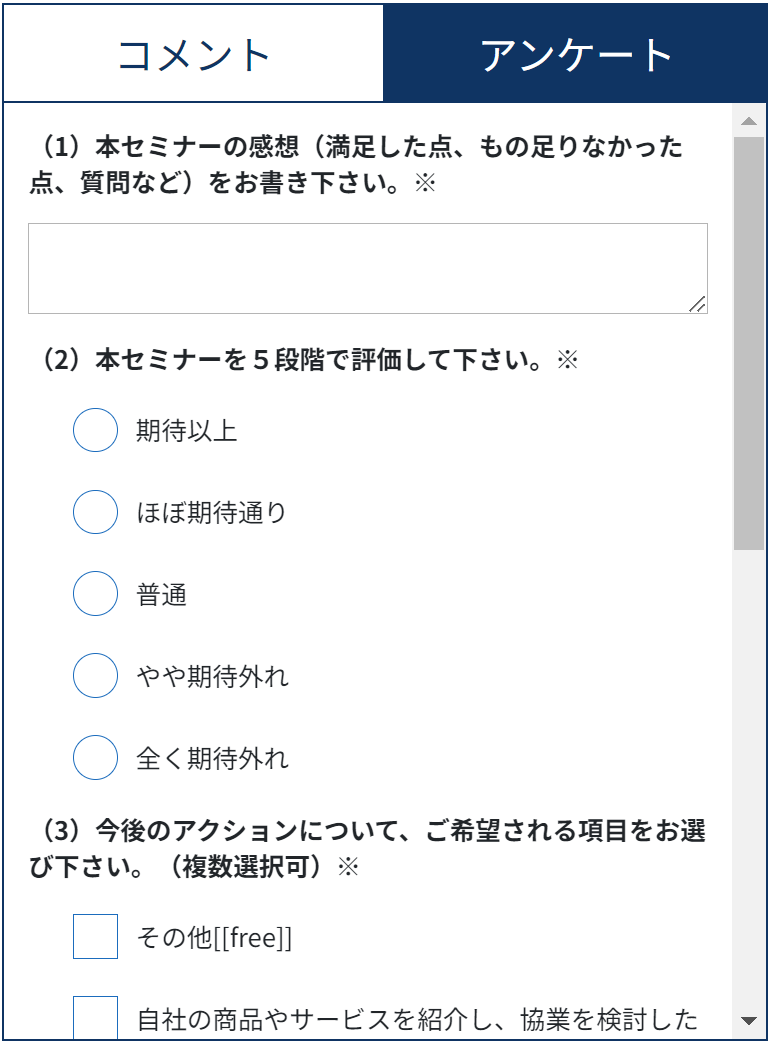The height and width of the screenshot is (1044, 772).
Task: Click the empty scrollbar track below the thumb
Action: click(x=748, y=780)
